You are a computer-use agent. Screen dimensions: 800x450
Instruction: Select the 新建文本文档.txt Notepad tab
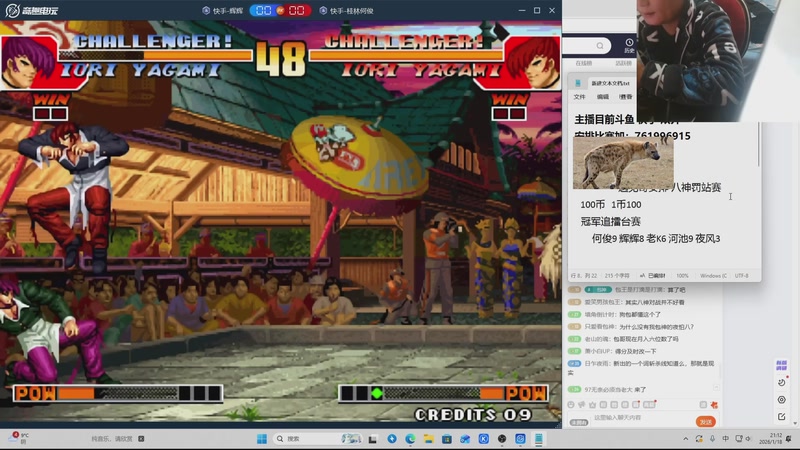[610, 83]
